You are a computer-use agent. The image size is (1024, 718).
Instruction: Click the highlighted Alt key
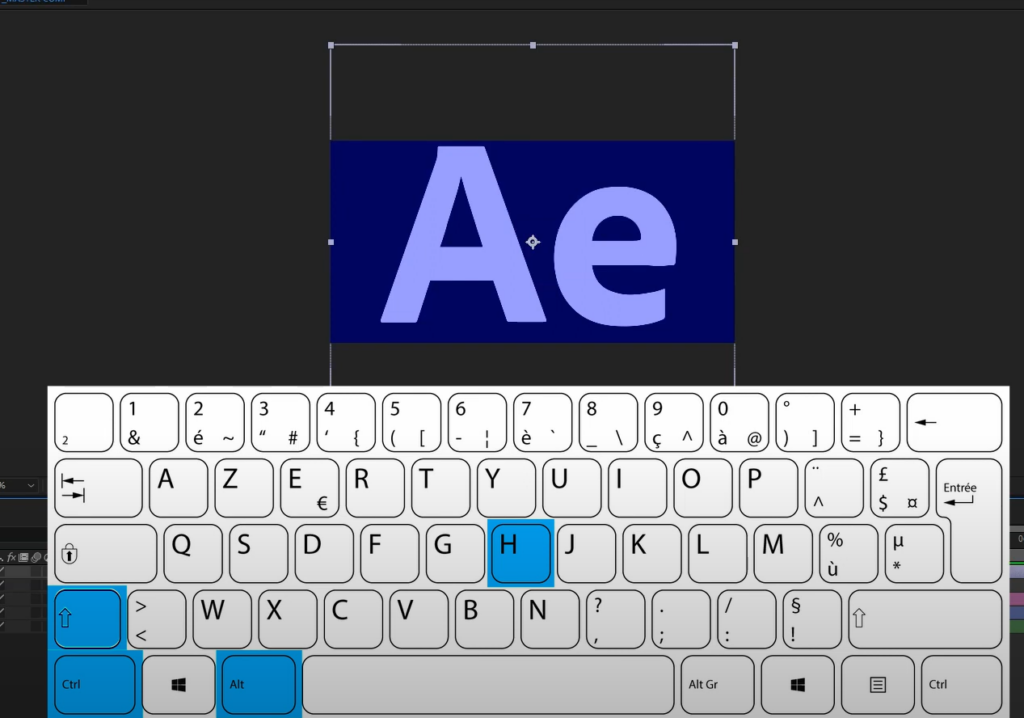[258, 684]
